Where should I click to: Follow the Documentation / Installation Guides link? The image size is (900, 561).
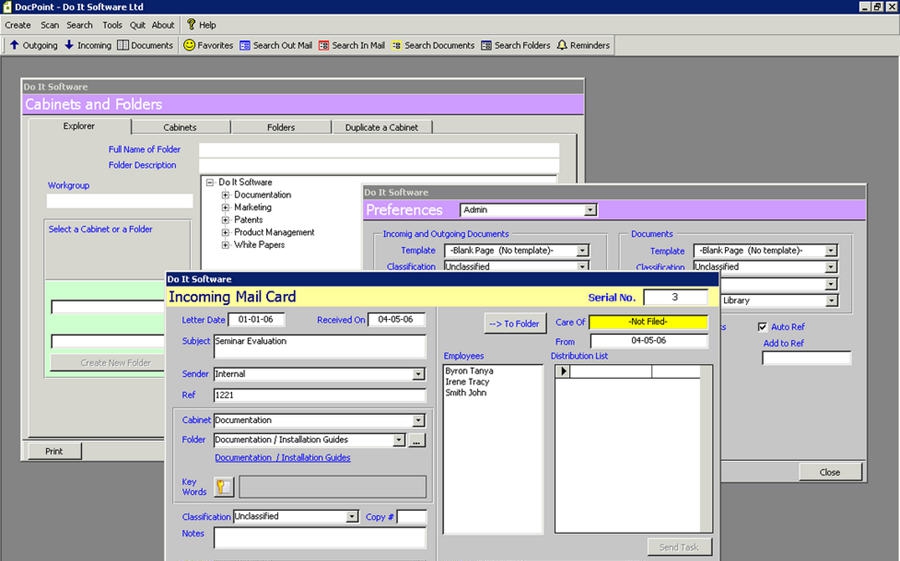pyautogui.click(x=282, y=458)
